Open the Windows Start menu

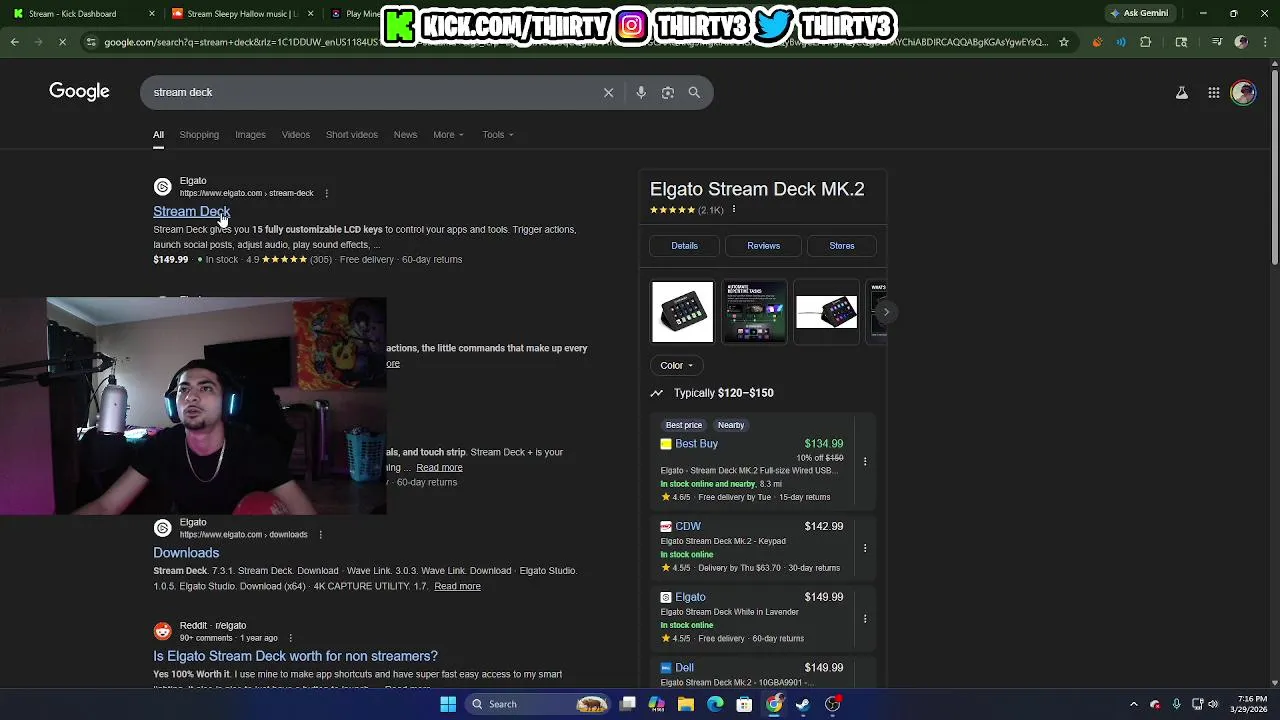(448, 704)
